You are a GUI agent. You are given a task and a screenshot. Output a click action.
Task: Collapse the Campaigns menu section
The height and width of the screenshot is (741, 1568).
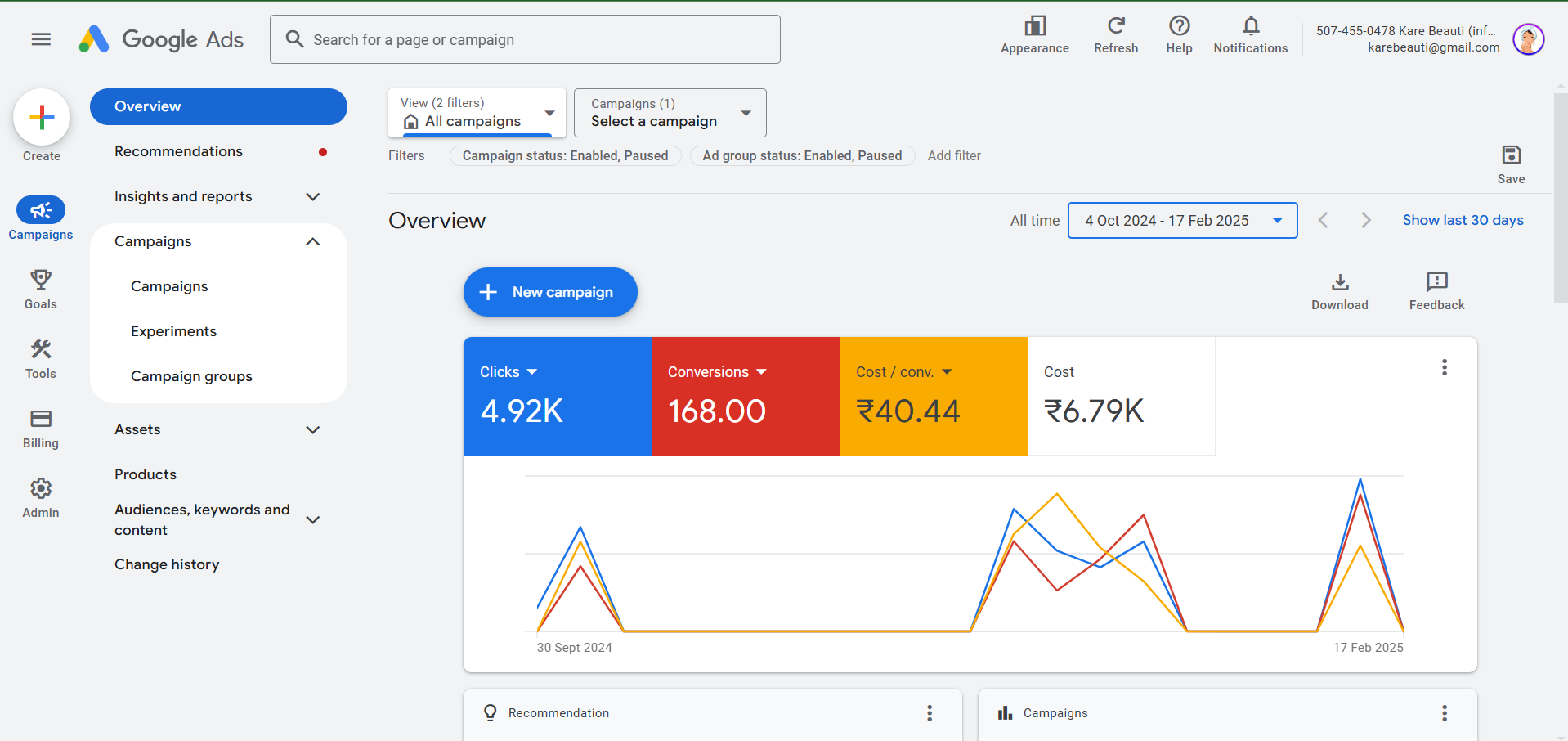point(312,241)
